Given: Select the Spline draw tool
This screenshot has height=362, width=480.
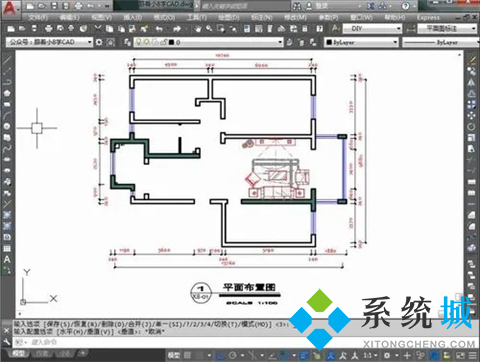Looking at the screenshot, I should [7, 148].
